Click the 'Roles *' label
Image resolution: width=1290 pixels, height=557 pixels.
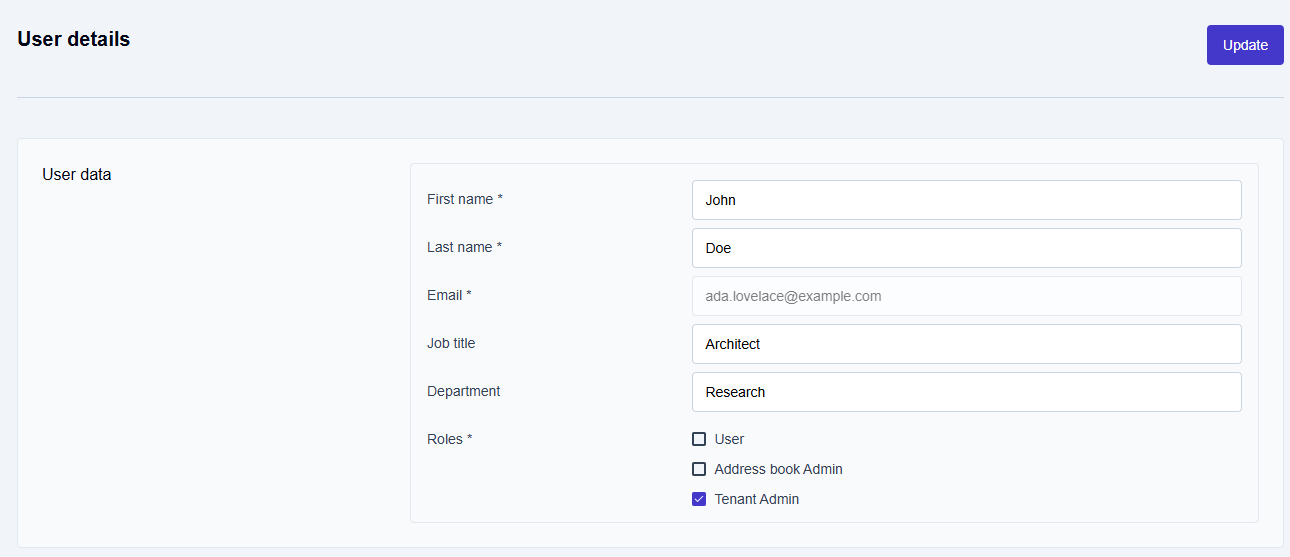pyautogui.click(x=449, y=439)
